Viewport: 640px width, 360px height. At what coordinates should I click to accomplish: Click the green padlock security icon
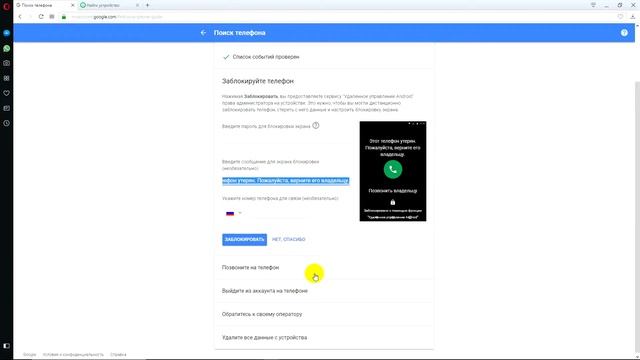[x=64, y=17]
